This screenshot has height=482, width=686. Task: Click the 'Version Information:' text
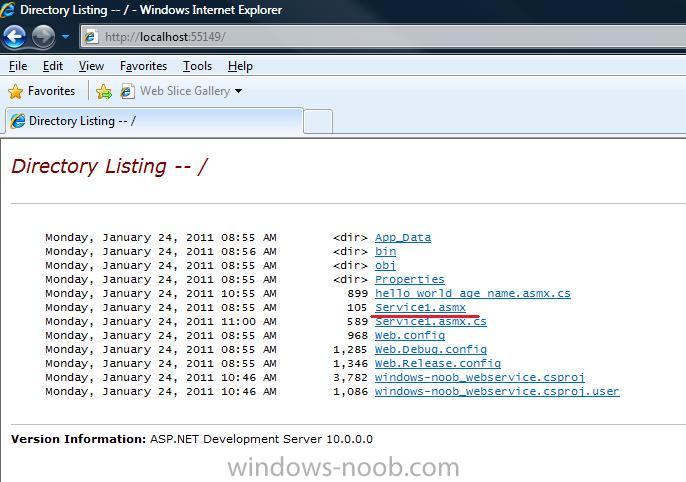click(x=78, y=439)
